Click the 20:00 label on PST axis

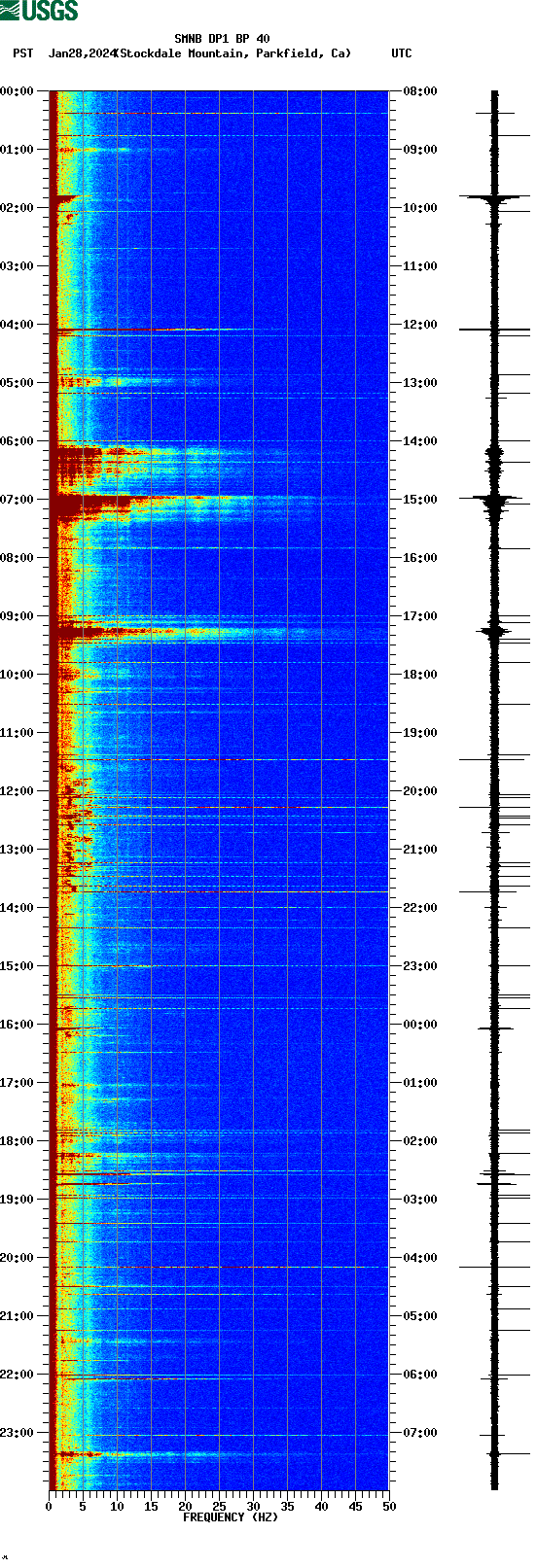tap(18, 1258)
